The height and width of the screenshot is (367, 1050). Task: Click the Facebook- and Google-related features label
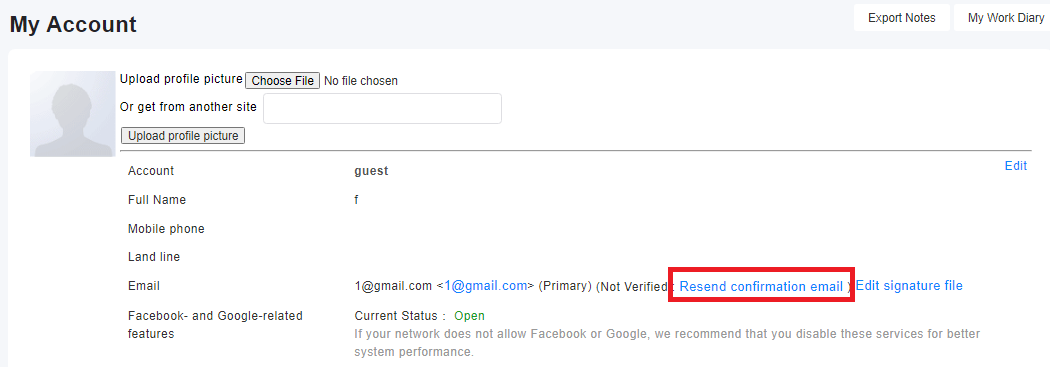[216, 324]
